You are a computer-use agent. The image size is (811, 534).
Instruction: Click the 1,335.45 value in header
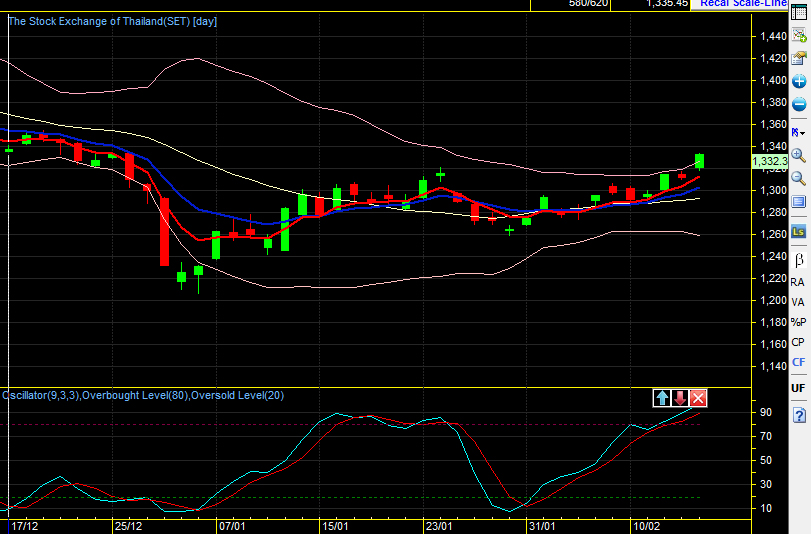(667, 4)
